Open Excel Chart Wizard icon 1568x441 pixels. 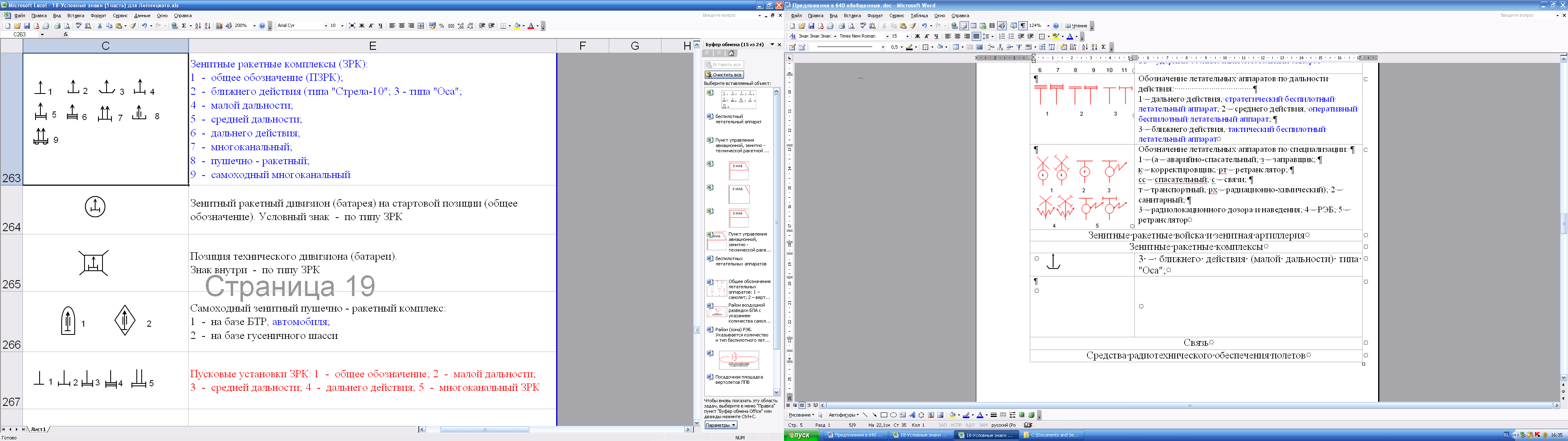219,26
